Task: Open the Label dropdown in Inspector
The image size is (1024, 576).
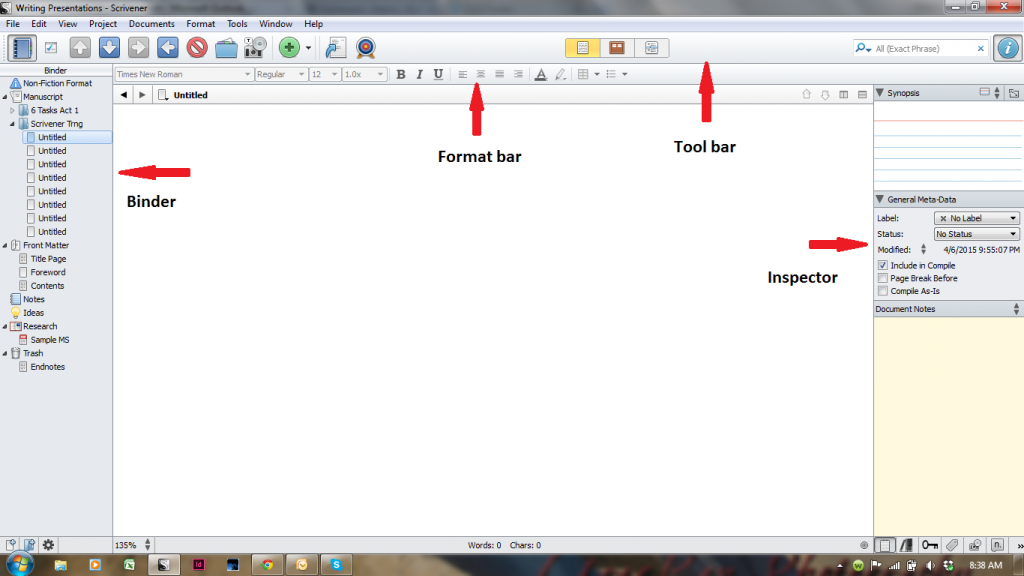Action: tap(976, 218)
